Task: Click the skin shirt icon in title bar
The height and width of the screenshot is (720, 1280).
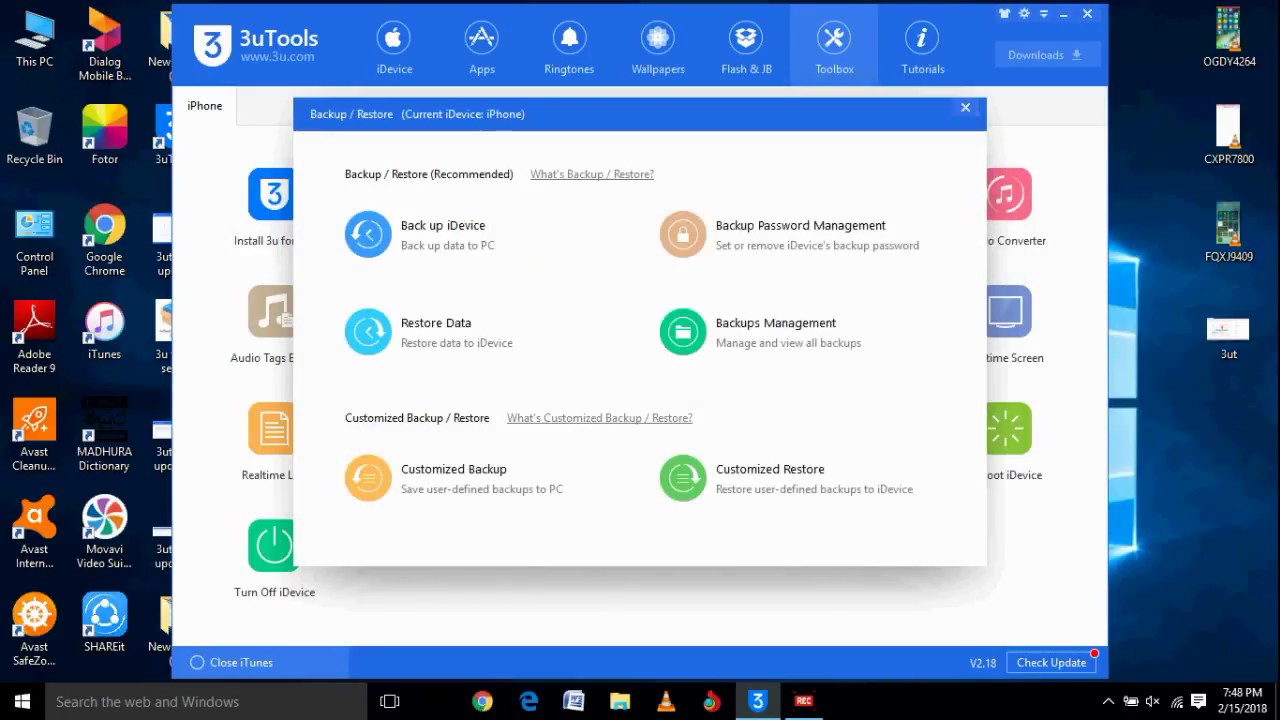Action: (1005, 14)
